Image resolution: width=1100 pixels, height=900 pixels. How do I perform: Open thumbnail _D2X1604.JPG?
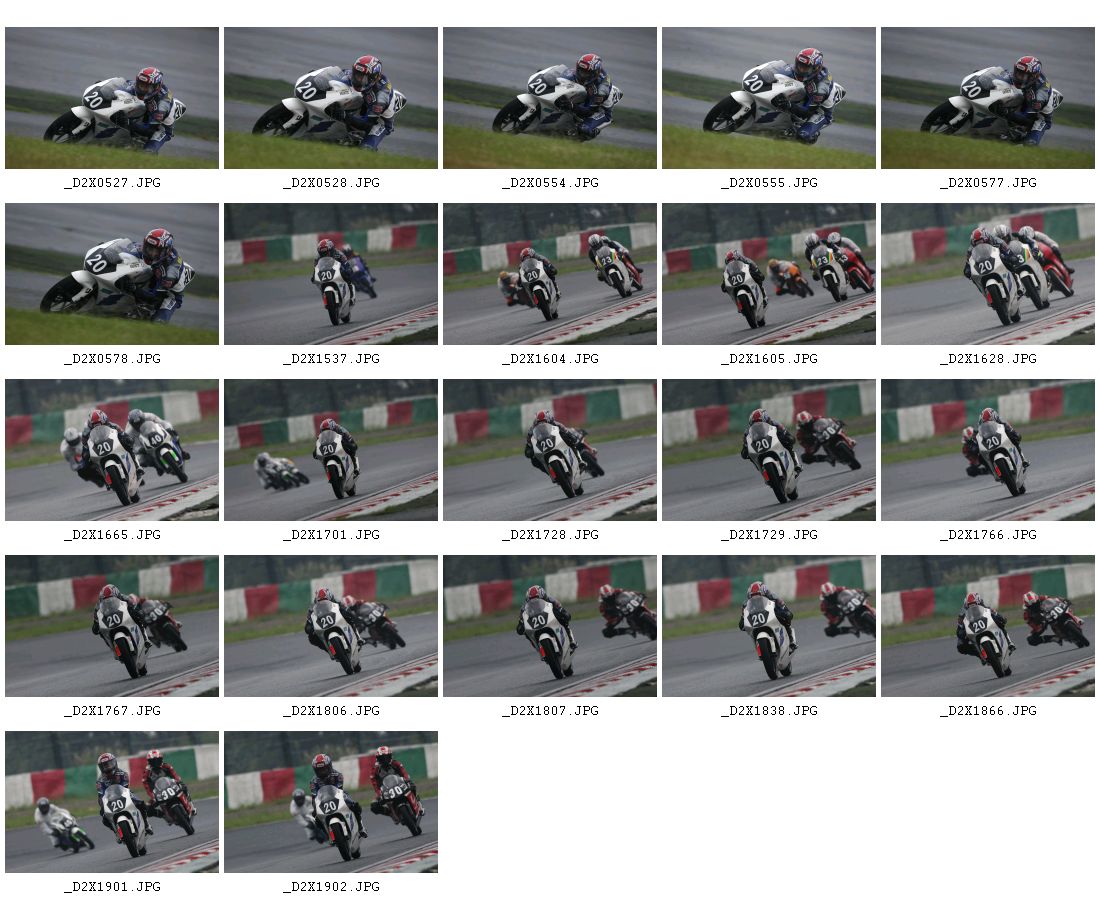tap(549, 274)
